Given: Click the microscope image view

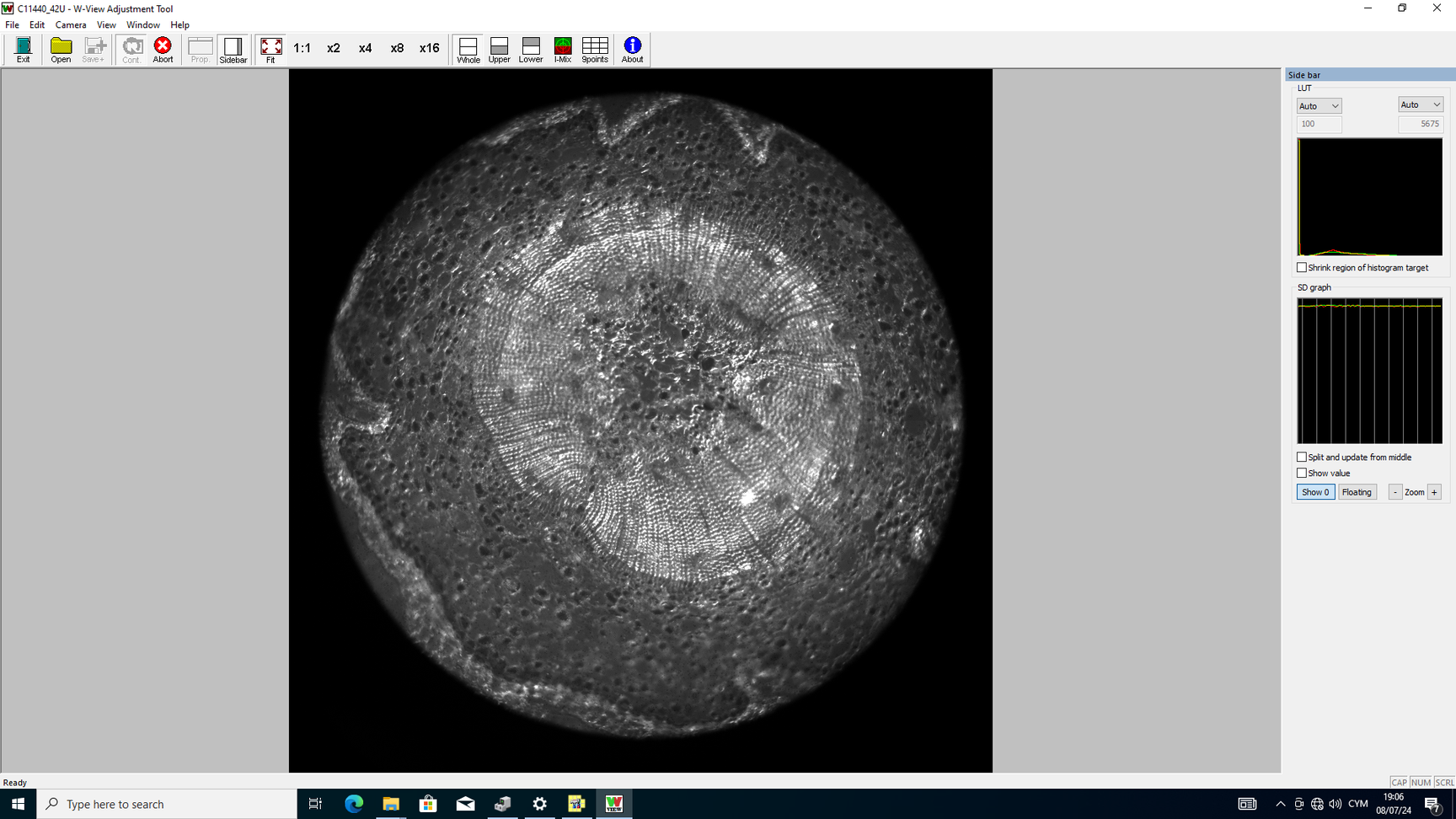Looking at the screenshot, I should [640, 420].
